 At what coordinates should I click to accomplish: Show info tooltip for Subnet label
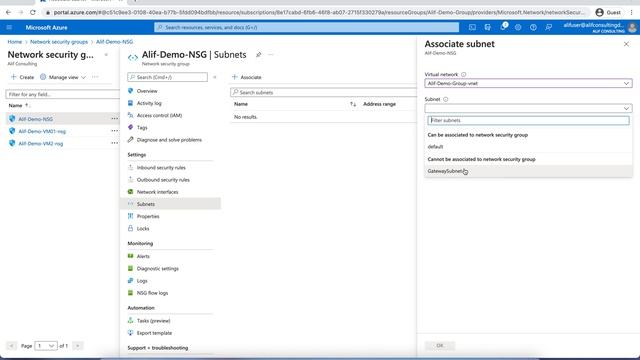coord(446,99)
